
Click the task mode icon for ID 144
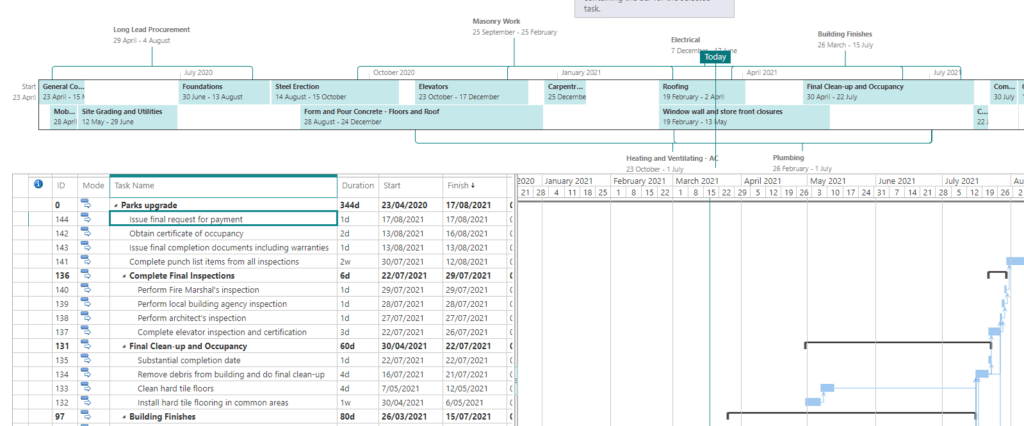[x=85, y=219]
